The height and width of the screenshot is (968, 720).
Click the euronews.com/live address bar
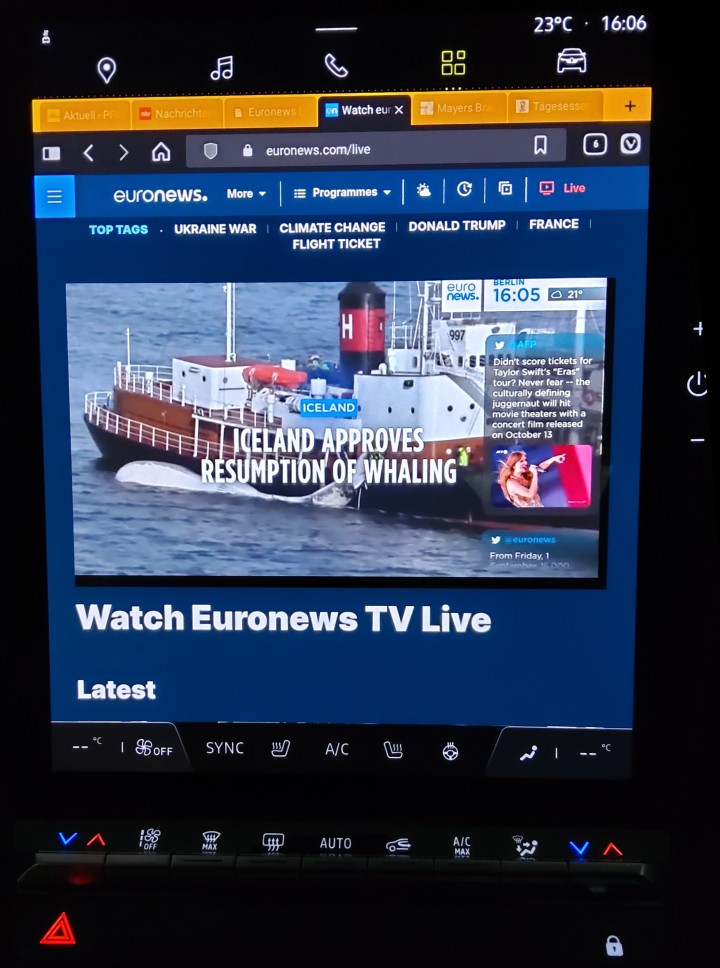click(x=375, y=149)
